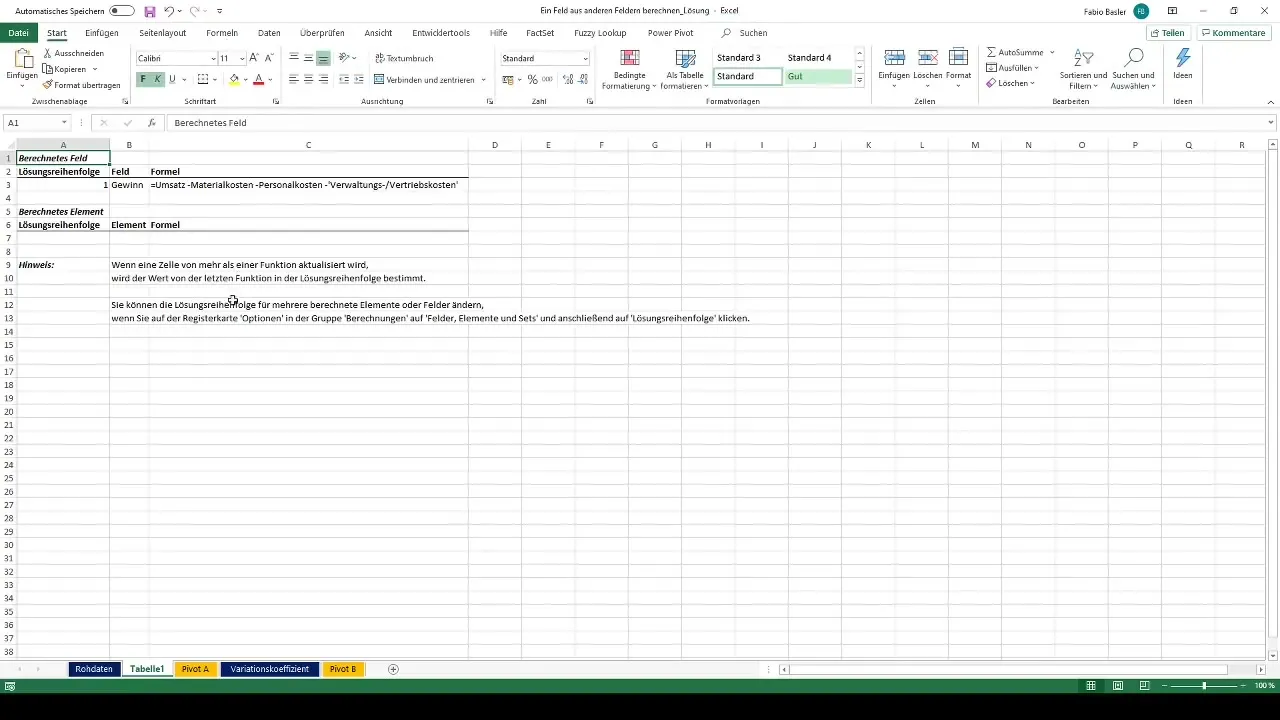The width and height of the screenshot is (1280, 720).
Task: Click Verbinden und zentrieren button
Action: tap(424, 79)
